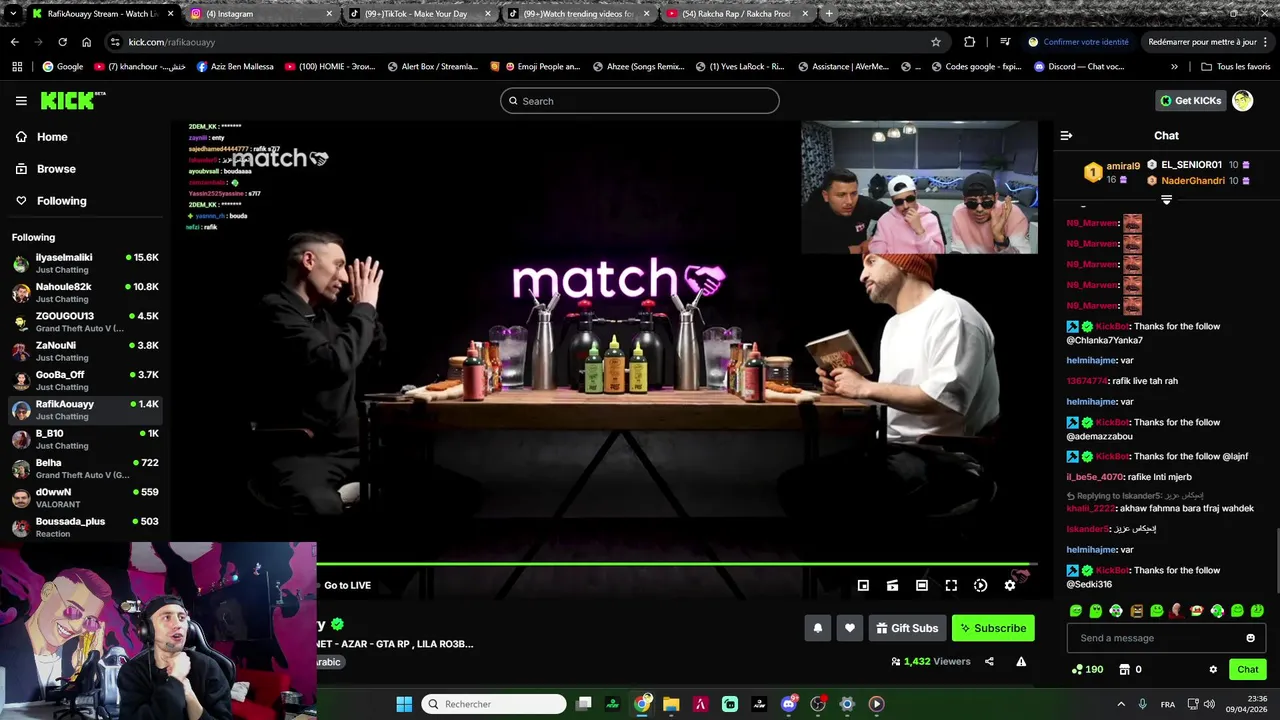The image size is (1280, 720).
Task: Show hidden system tray icons
Action: 1121,704
